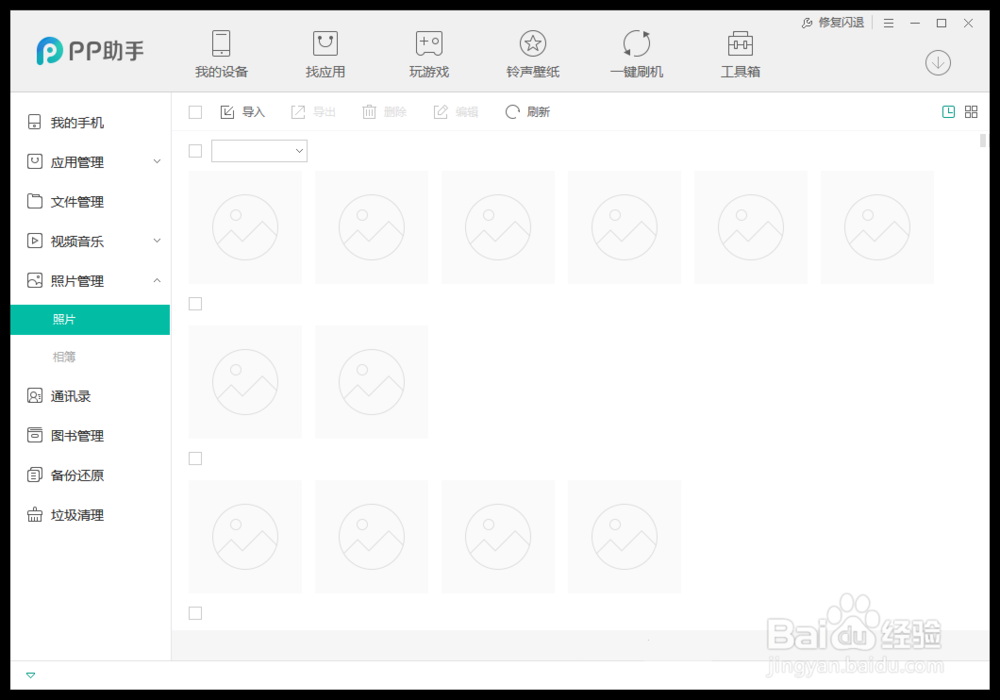Tick the select-all checkbox in toolbar

[x=195, y=112]
